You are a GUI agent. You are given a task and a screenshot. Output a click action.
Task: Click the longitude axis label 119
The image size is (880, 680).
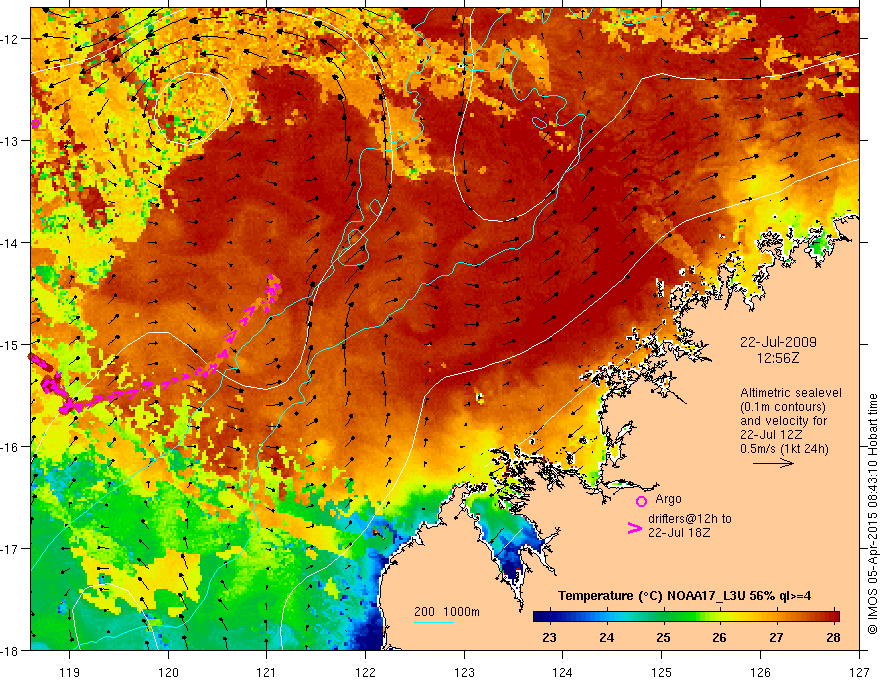(x=70, y=672)
